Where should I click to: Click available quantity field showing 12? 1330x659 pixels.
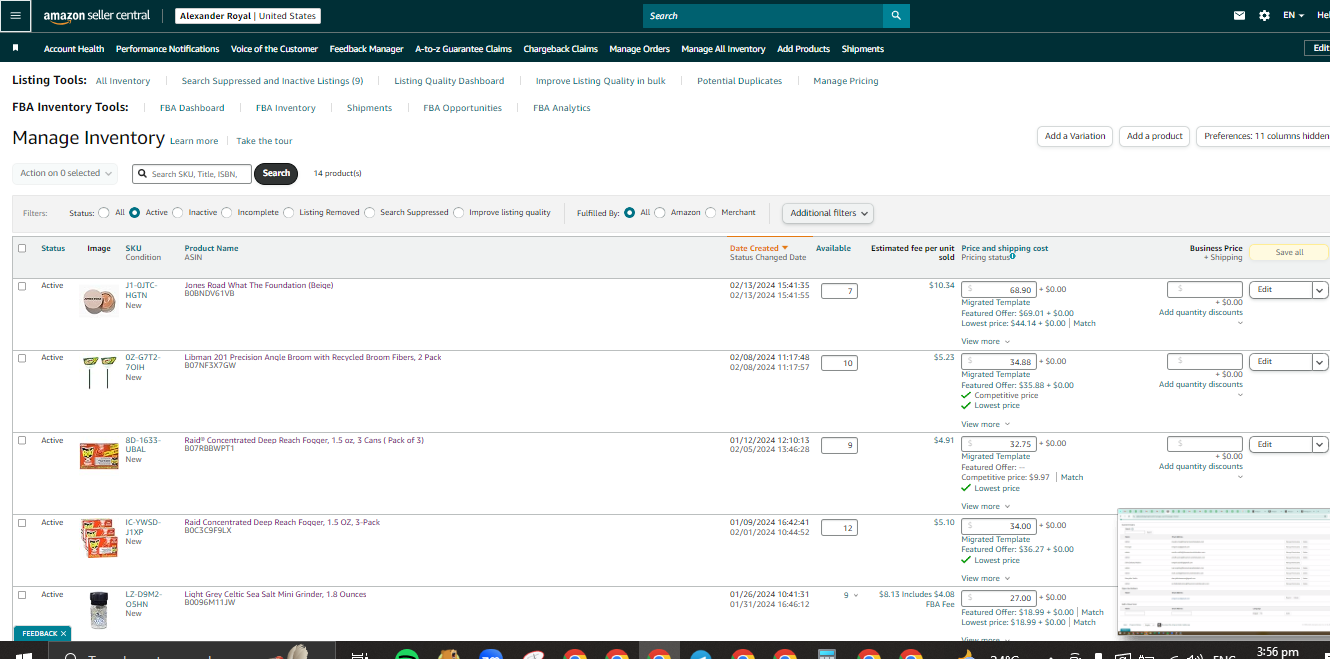(839, 528)
